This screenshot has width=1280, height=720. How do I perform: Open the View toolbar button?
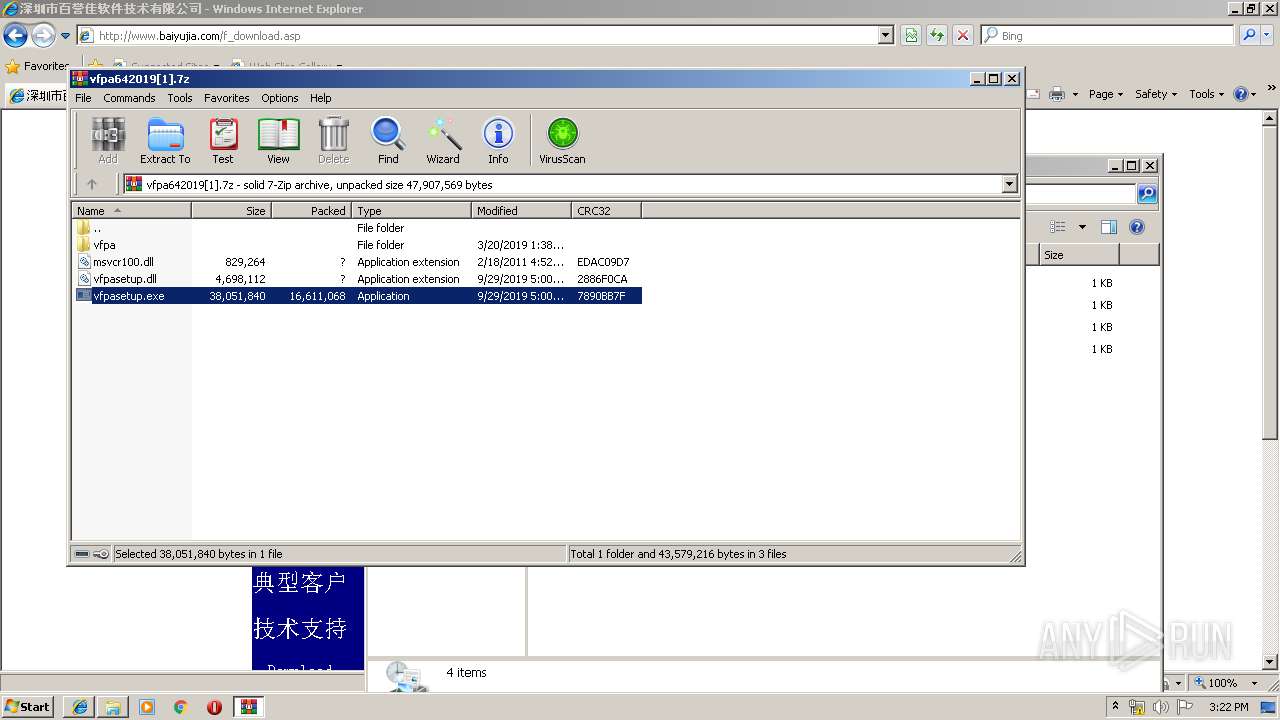278,141
